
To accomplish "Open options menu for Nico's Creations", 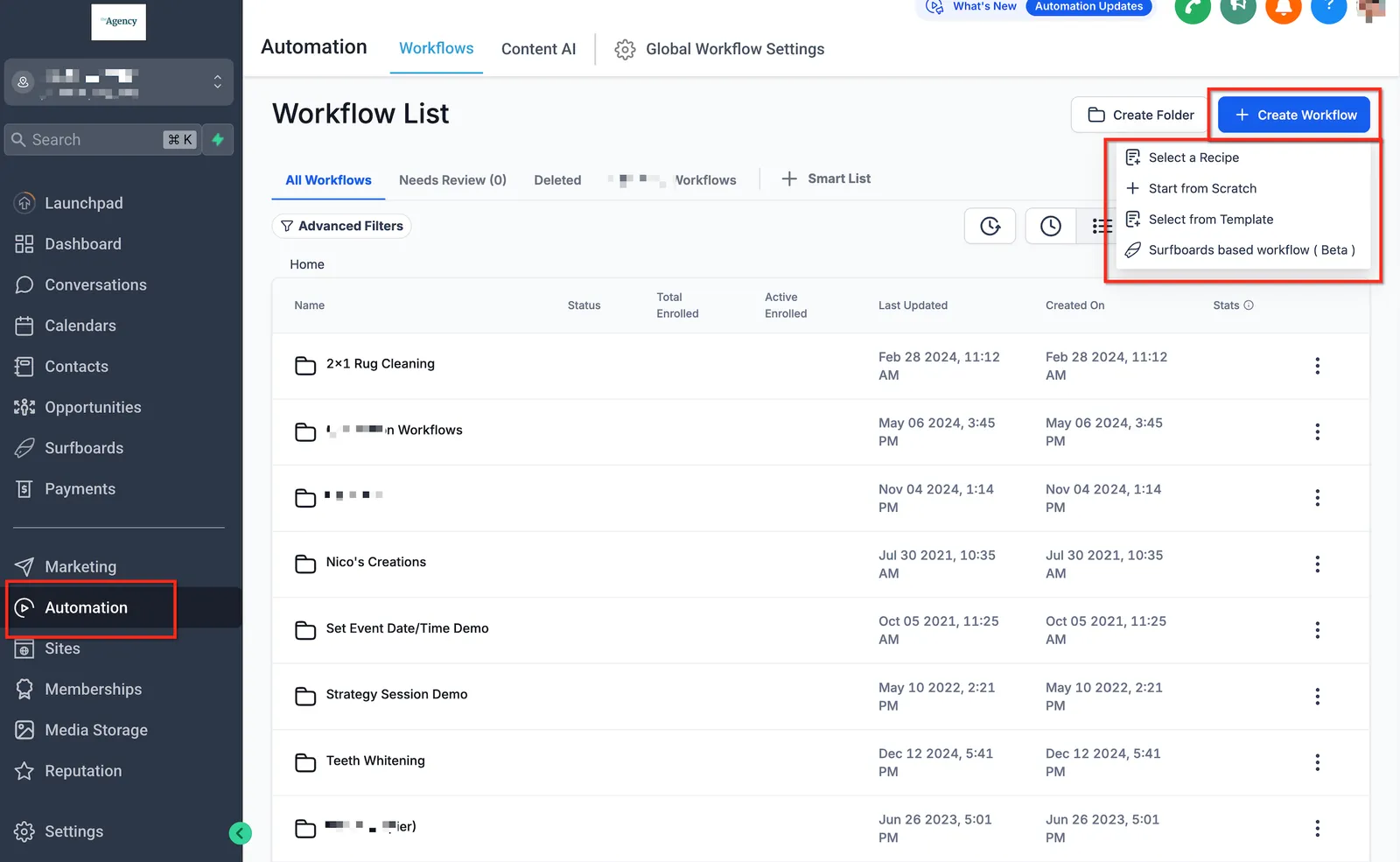I will coord(1317,564).
